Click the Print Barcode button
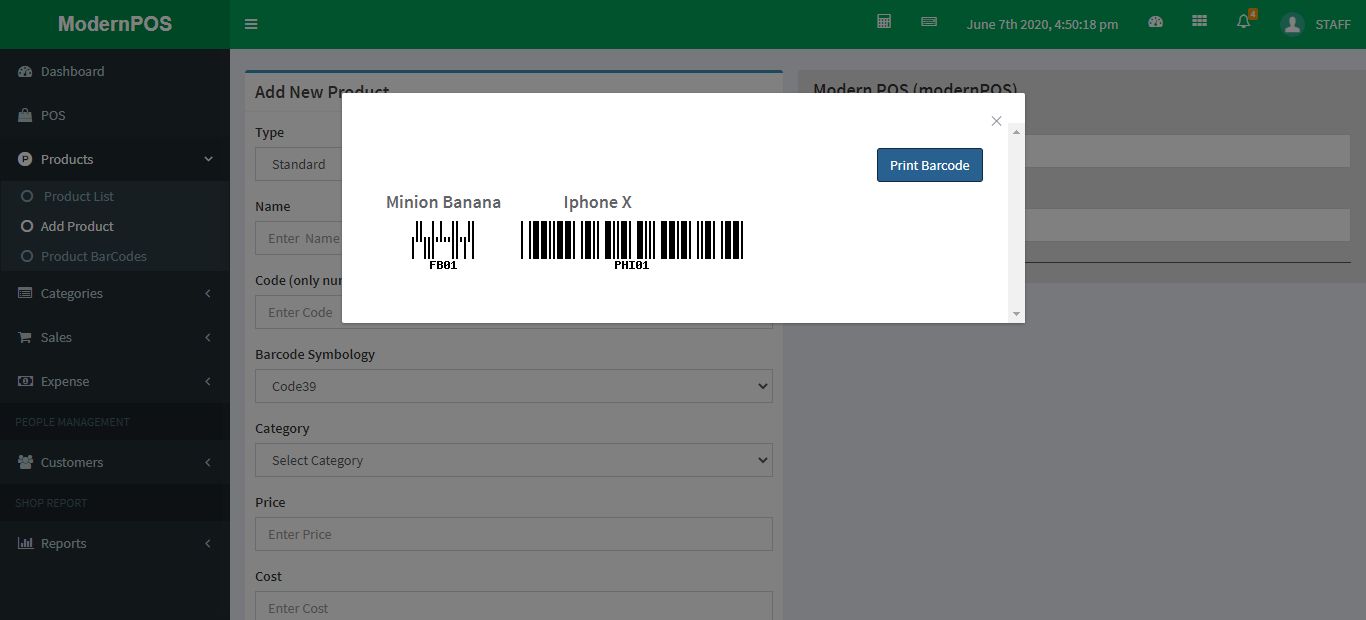 click(930, 165)
